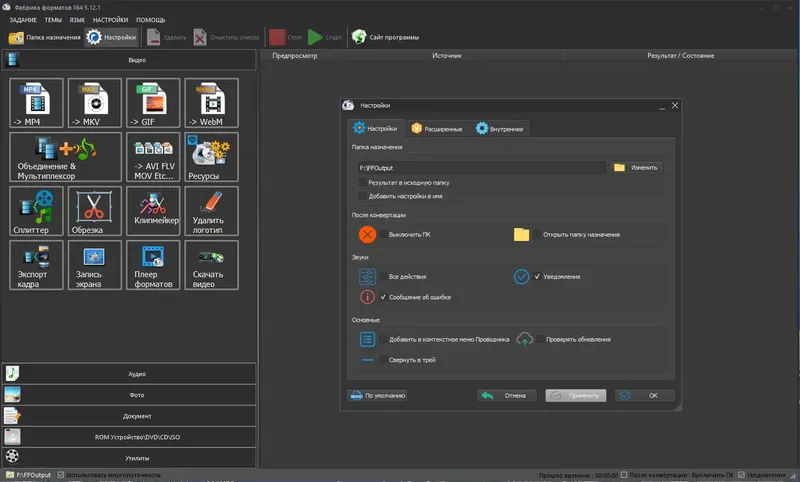
Task: Uncheck the Уведомления sound checkbox
Action: (x=537, y=276)
